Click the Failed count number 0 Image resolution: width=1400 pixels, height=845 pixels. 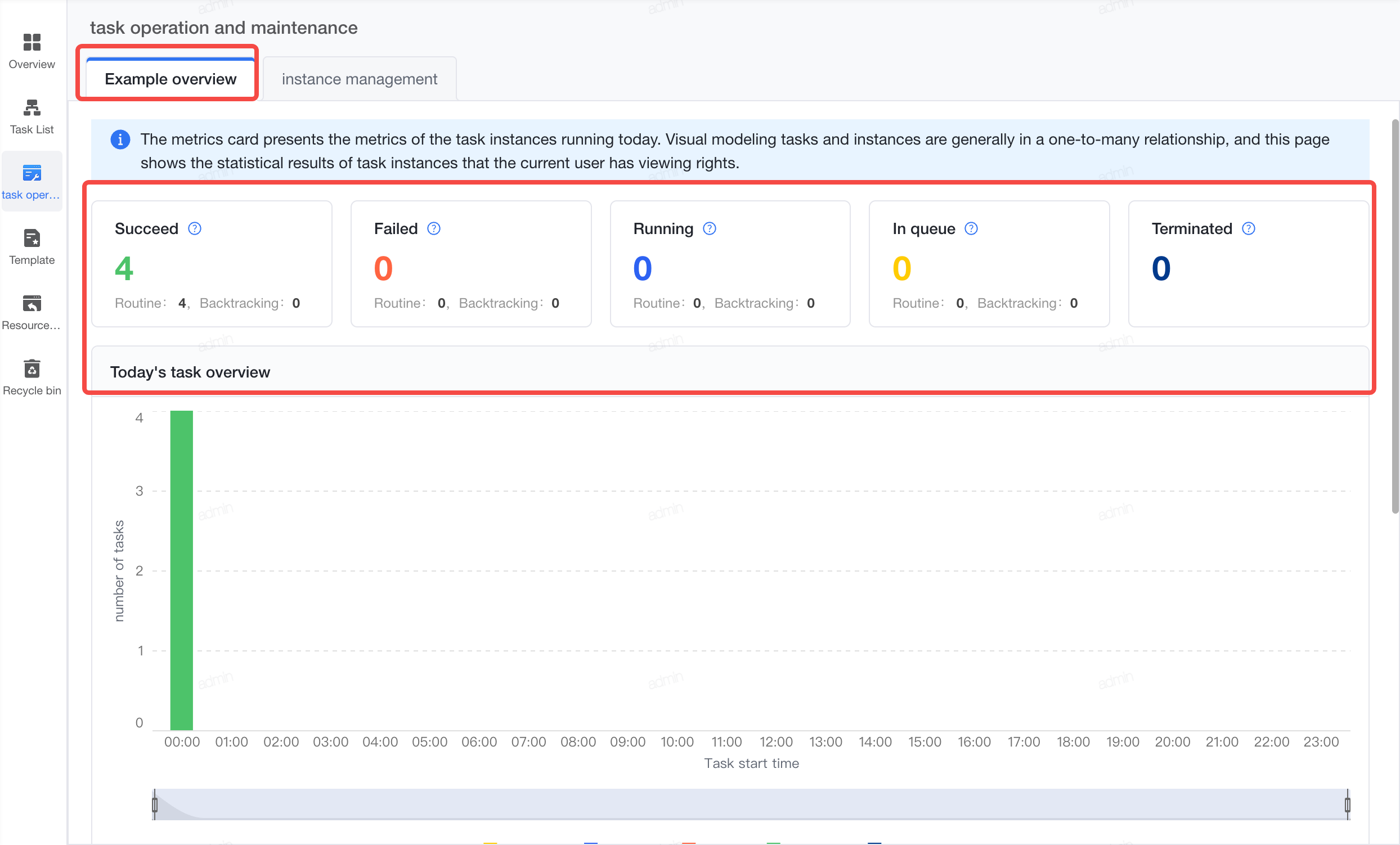click(x=384, y=268)
